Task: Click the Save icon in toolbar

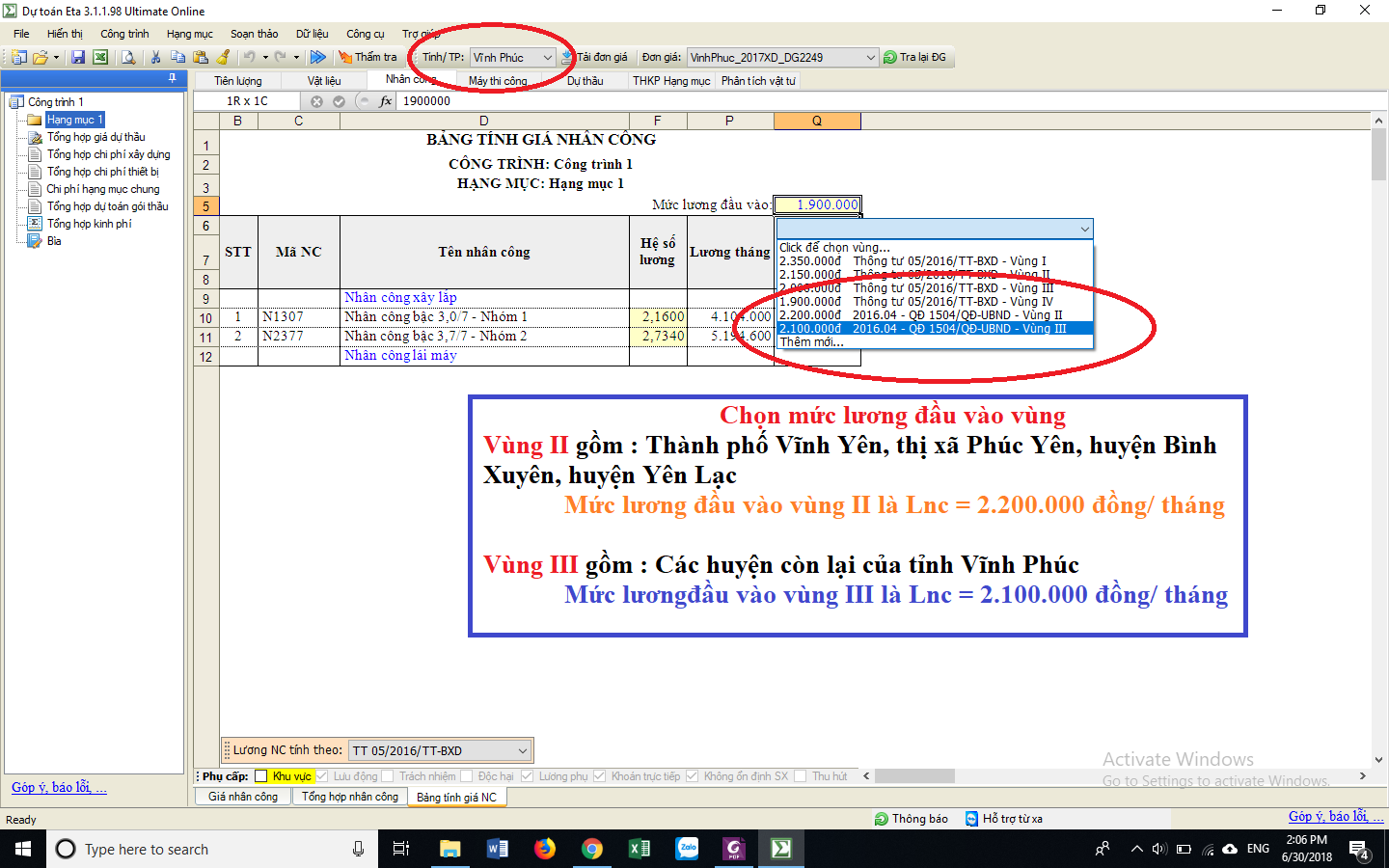Action: click(x=78, y=58)
